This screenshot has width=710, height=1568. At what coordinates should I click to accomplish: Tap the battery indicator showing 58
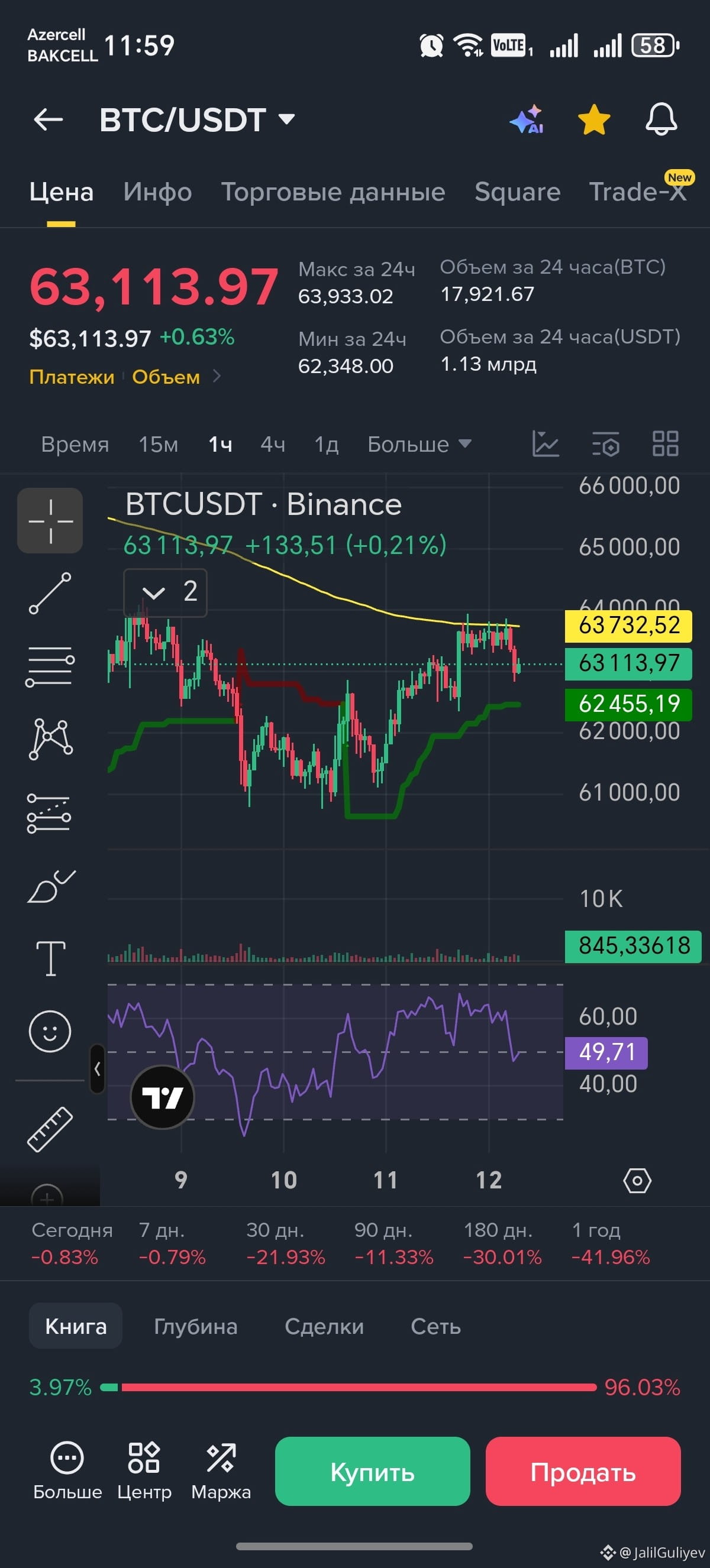tap(655, 46)
